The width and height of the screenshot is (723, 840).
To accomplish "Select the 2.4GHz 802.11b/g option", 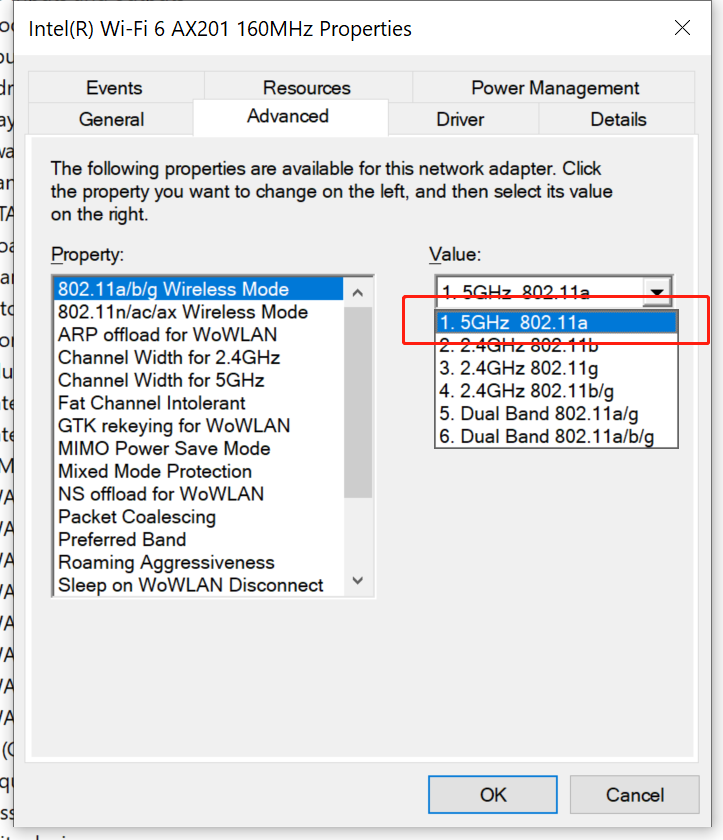I will (556, 391).
